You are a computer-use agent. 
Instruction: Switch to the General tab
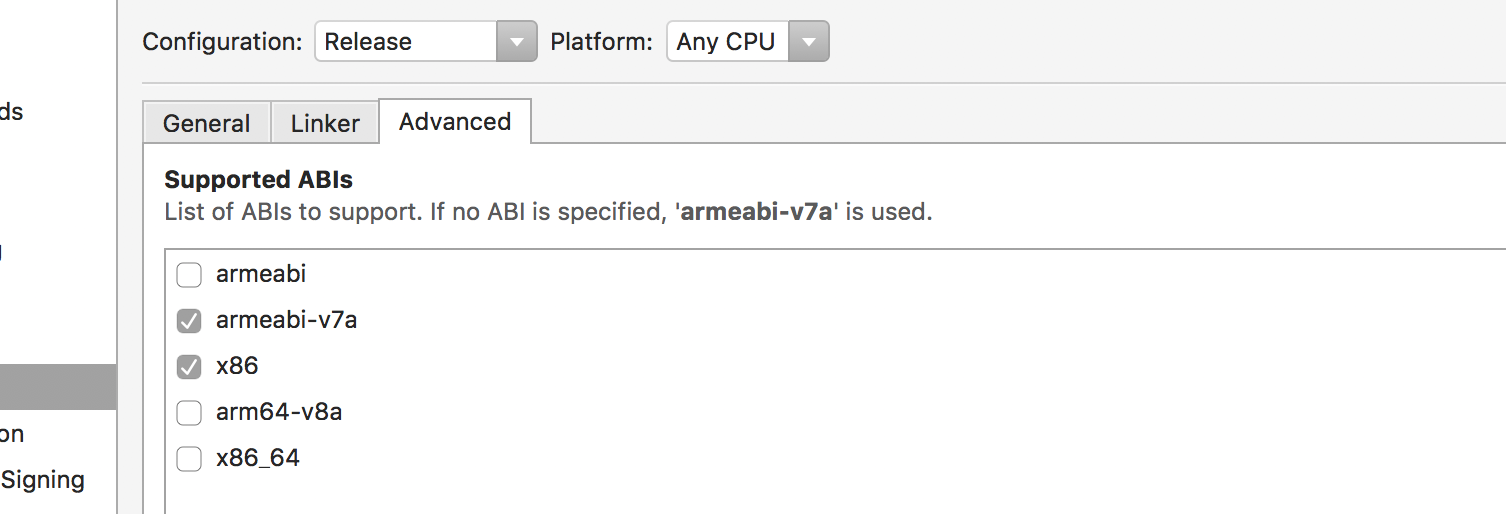[x=206, y=123]
